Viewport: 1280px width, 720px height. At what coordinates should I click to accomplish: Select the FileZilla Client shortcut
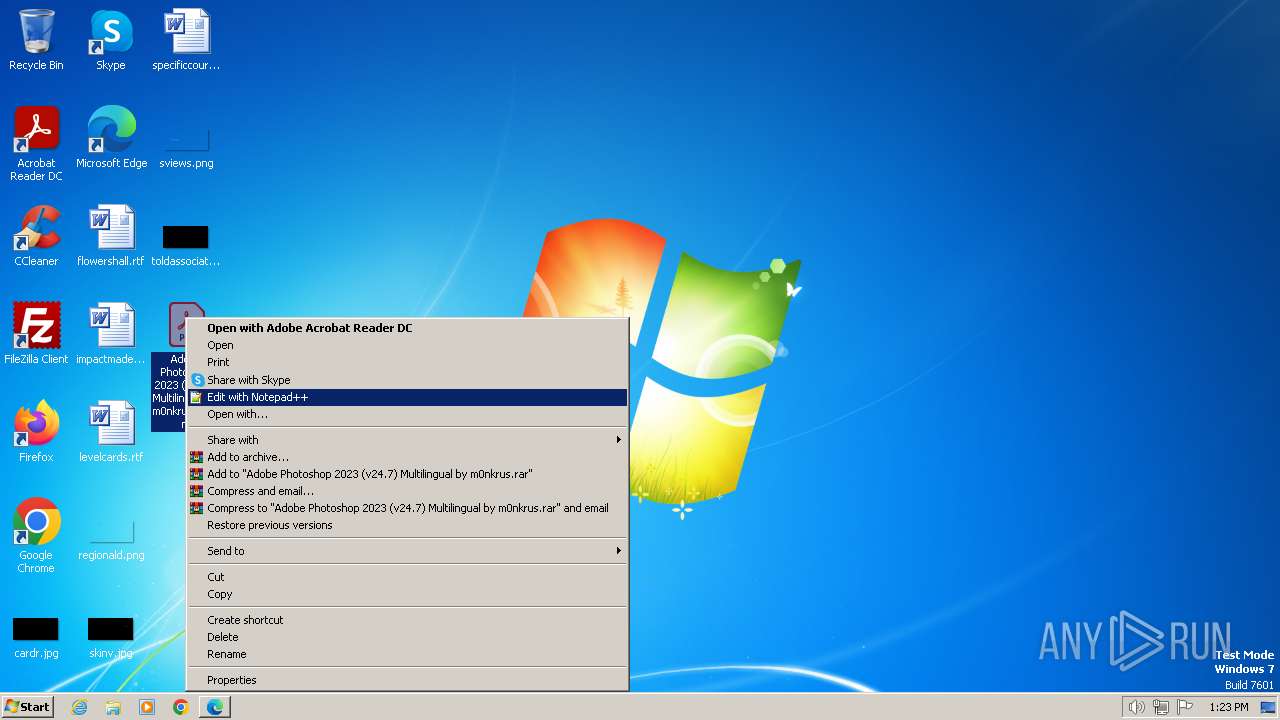coord(36,334)
